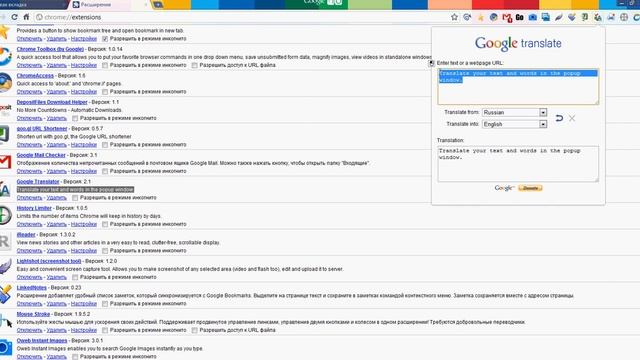
Task: Open the Chrome Toolbox (by Google) link
Action: coord(50,49)
